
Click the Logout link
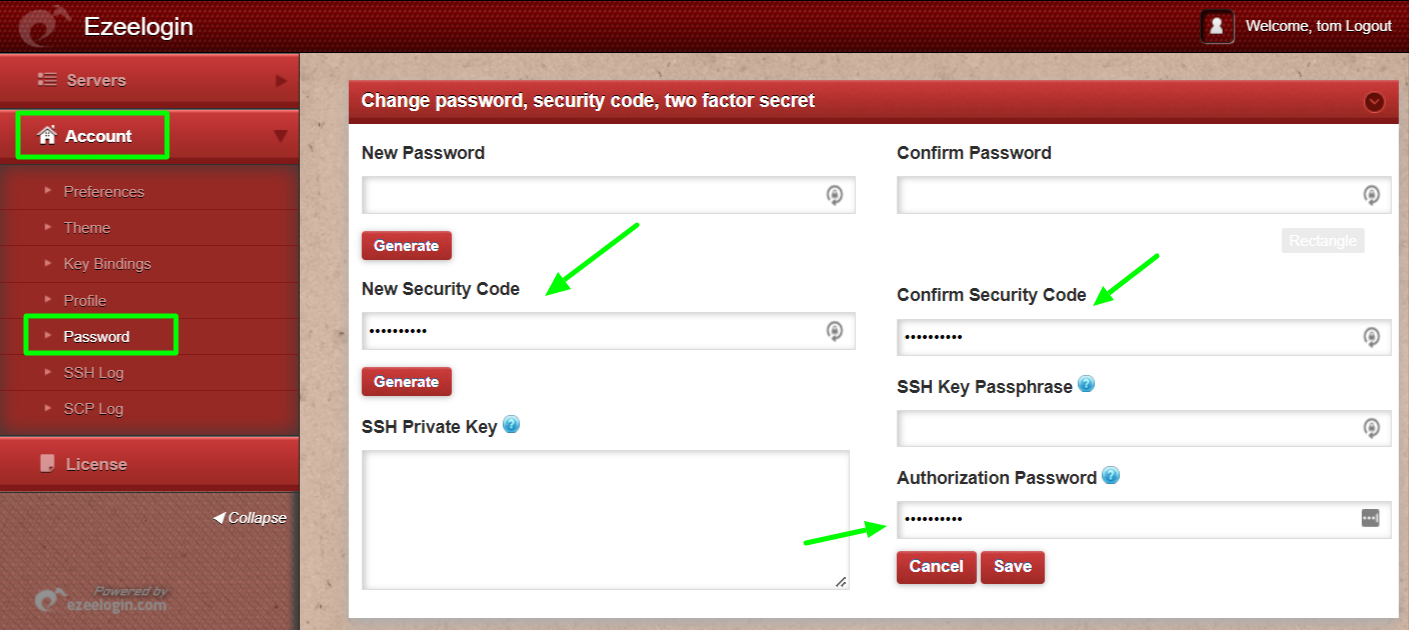(1368, 26)
